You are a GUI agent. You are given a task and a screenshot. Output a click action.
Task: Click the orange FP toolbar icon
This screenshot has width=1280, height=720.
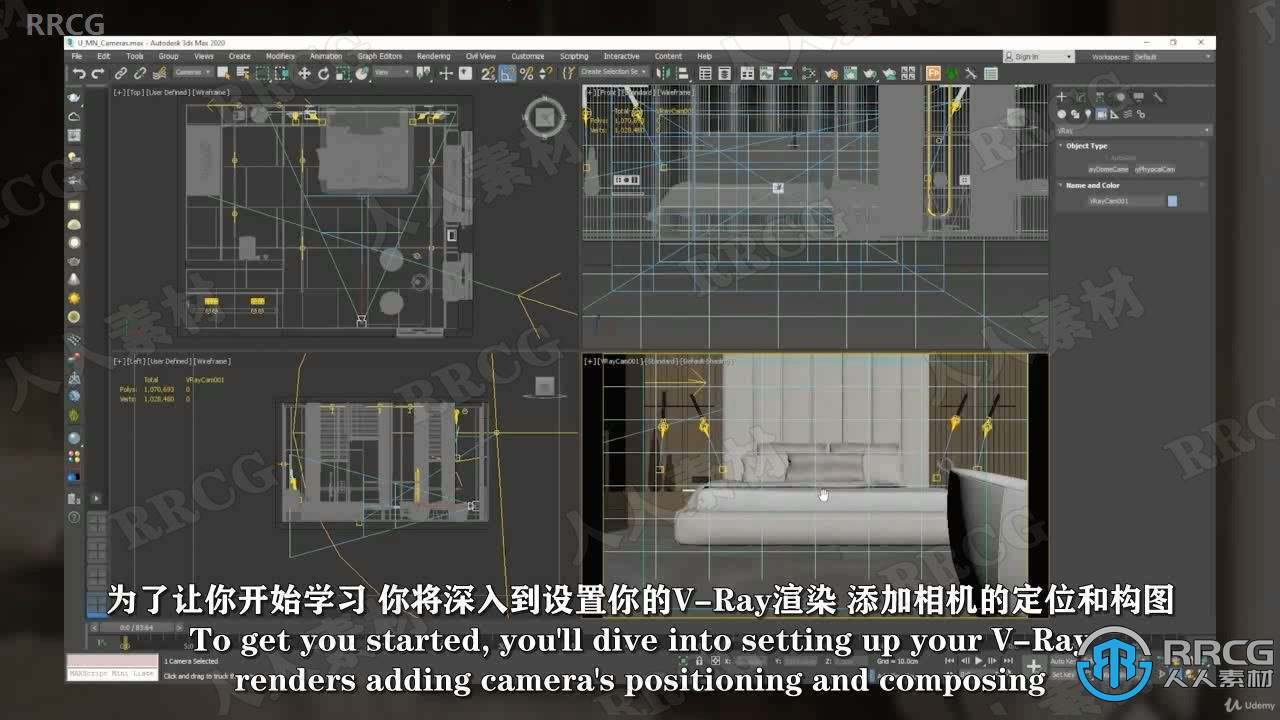pyautogui.click(x=933, y=73)
